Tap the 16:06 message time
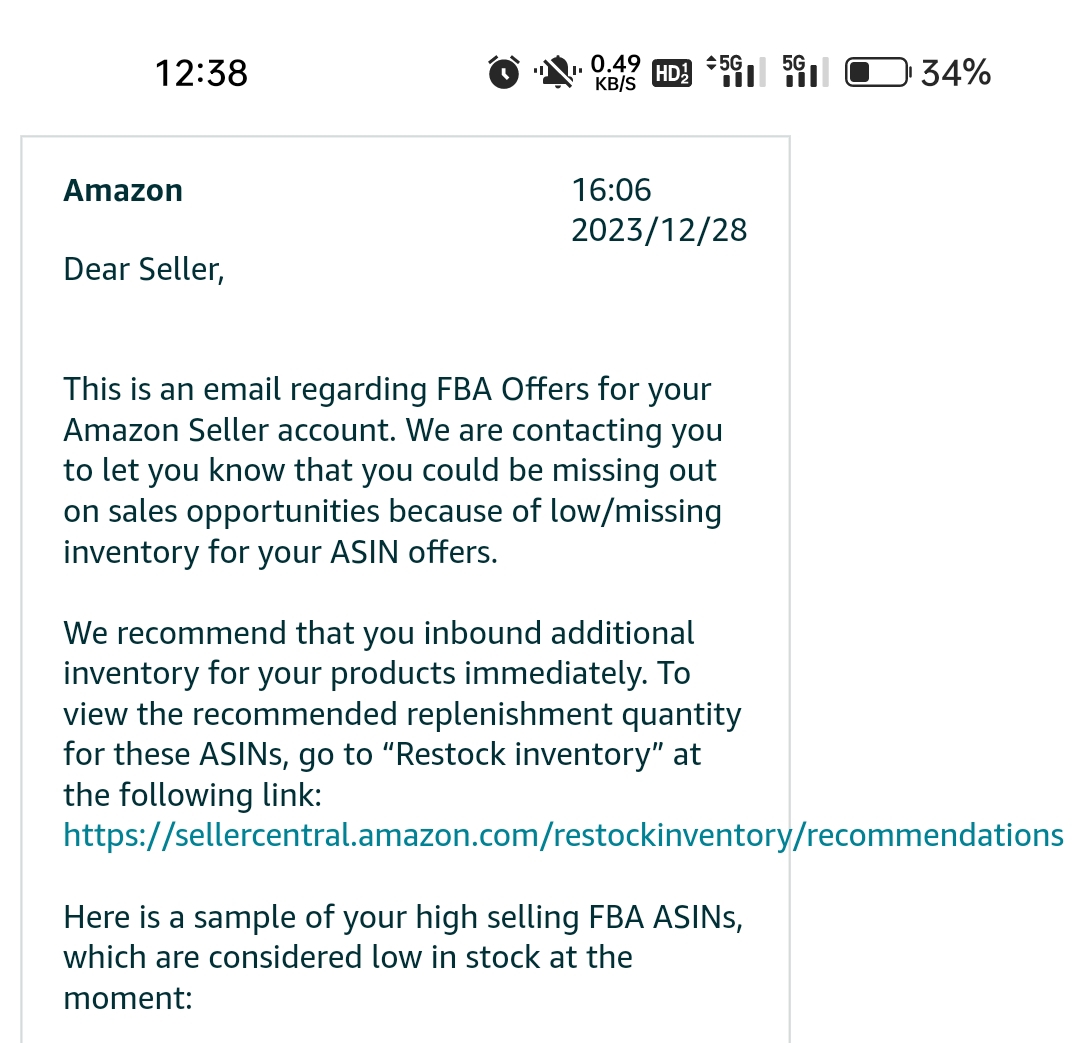The width and height of the screenshot is (1075, 1043). [611, 190]
